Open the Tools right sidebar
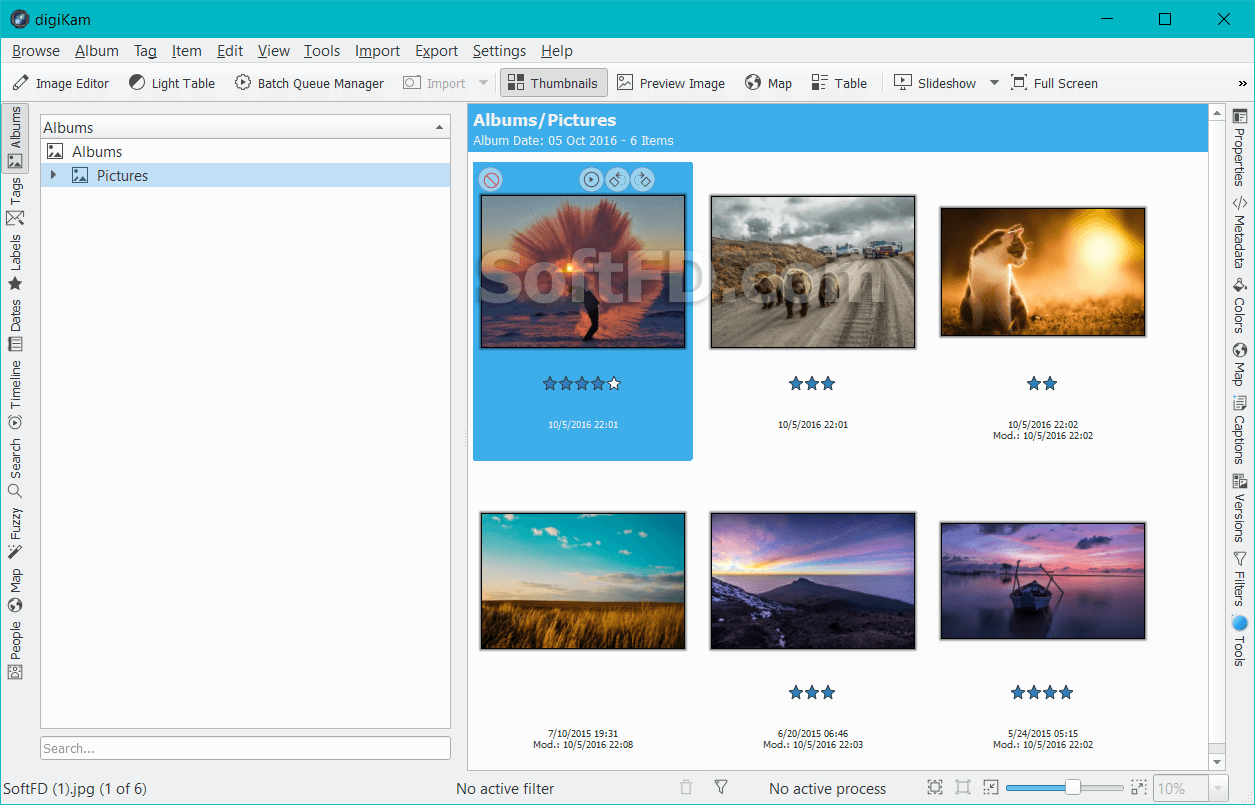This screenshot has width=1255, height=805. [x=1240, y=640]
